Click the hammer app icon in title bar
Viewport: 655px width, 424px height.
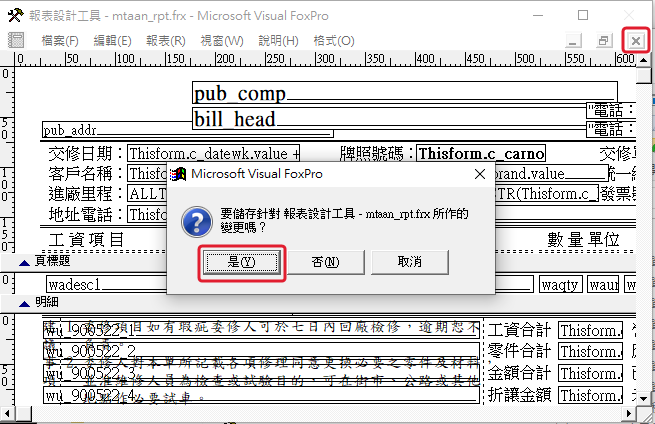15,15
